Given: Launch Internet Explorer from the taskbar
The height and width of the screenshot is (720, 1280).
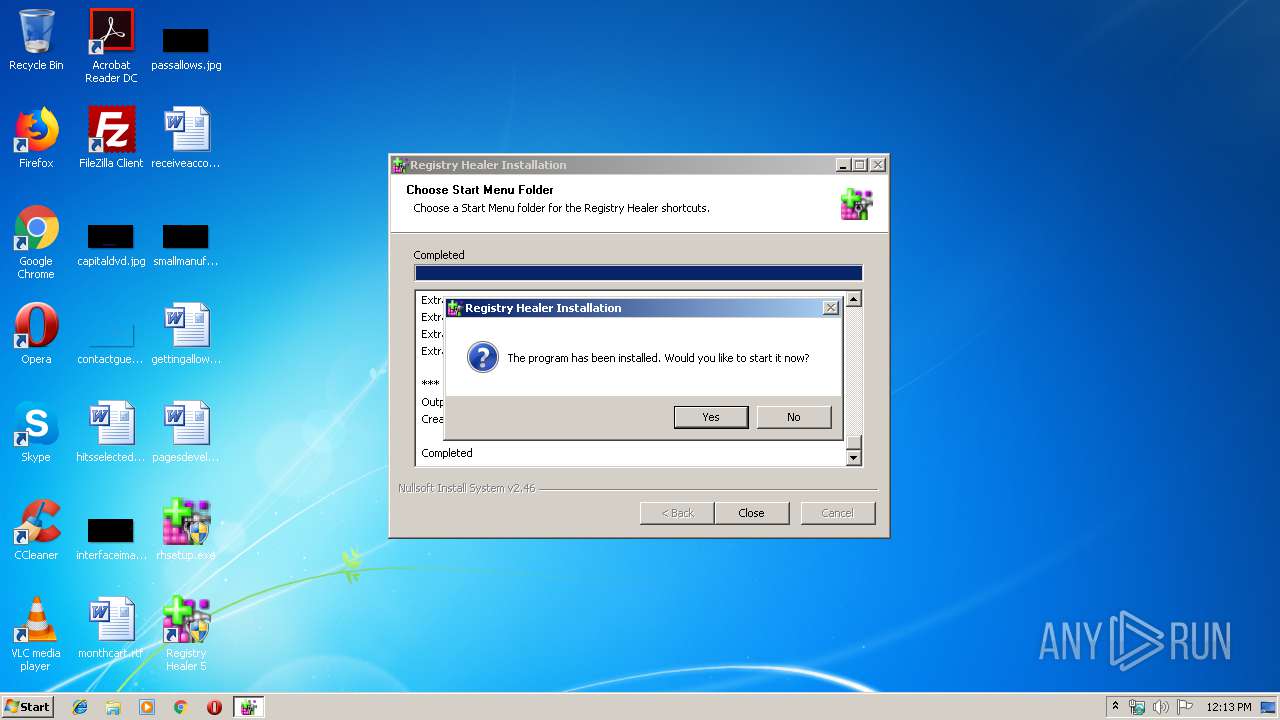Looking at the screenshot, I should pos(80,707).
